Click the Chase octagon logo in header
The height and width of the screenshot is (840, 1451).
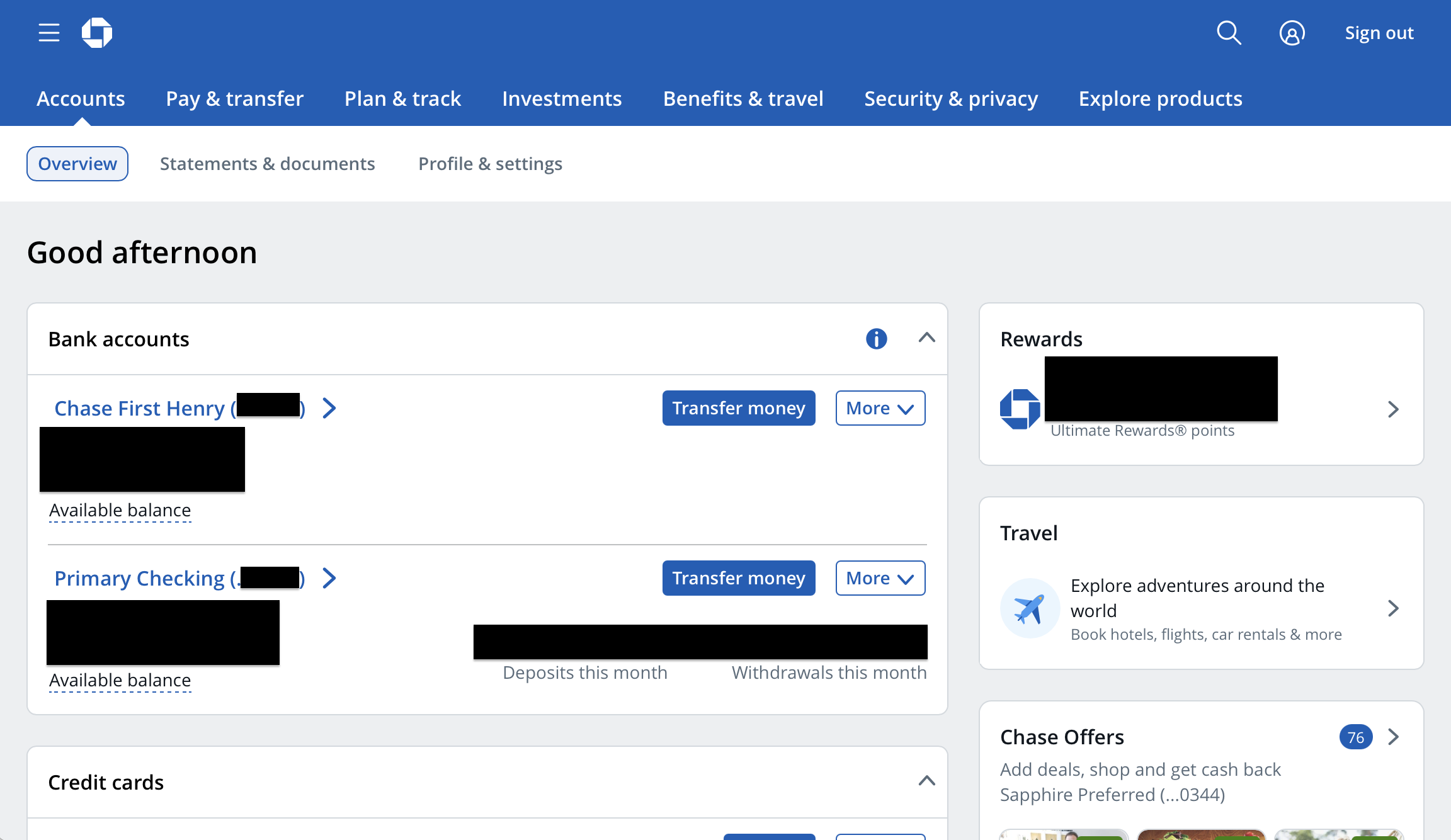coord(97,33)
